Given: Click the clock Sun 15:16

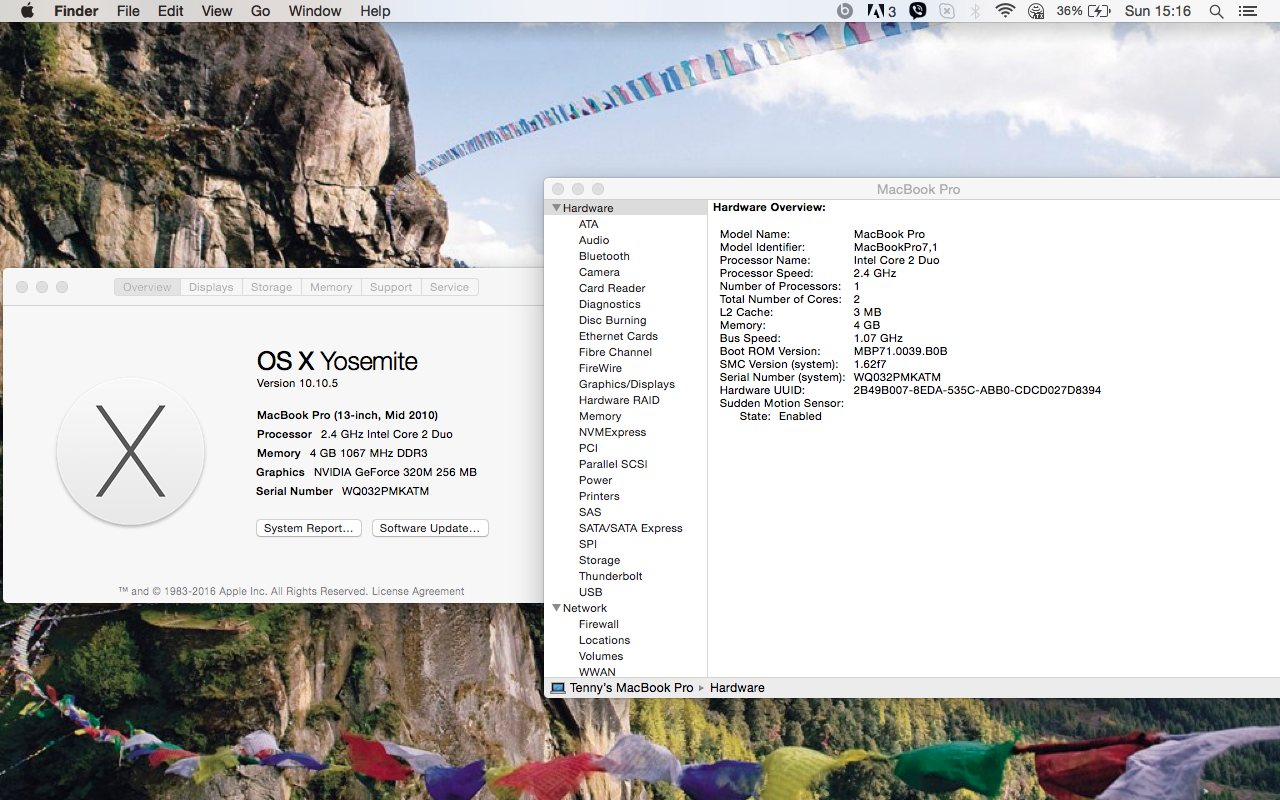Looking at the screenshot, I should 1157,11.
